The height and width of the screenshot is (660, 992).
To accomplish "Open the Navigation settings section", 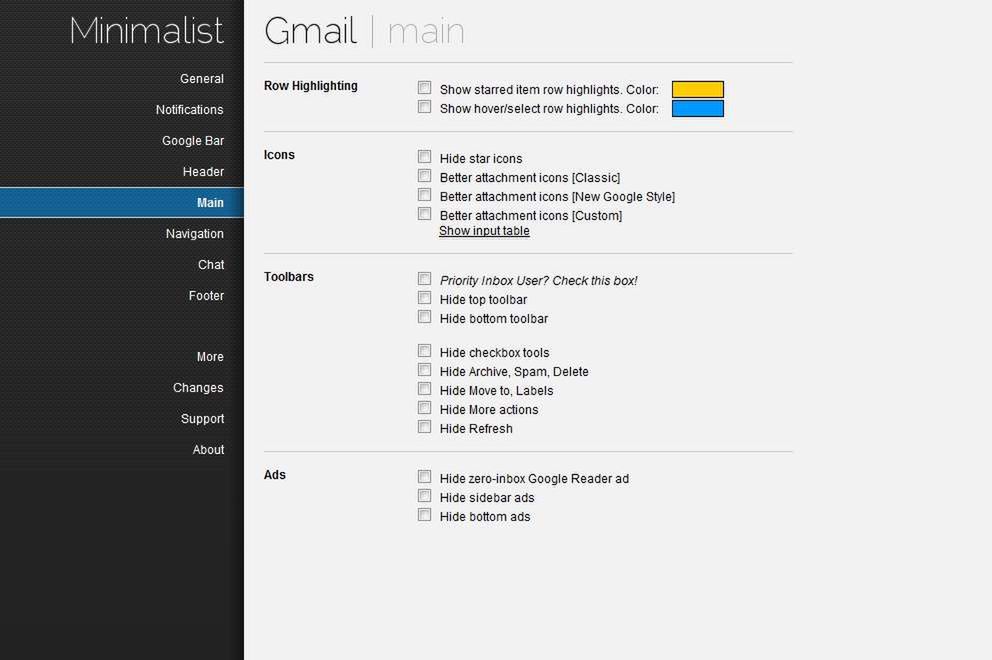I will click(x=194, y=233).
